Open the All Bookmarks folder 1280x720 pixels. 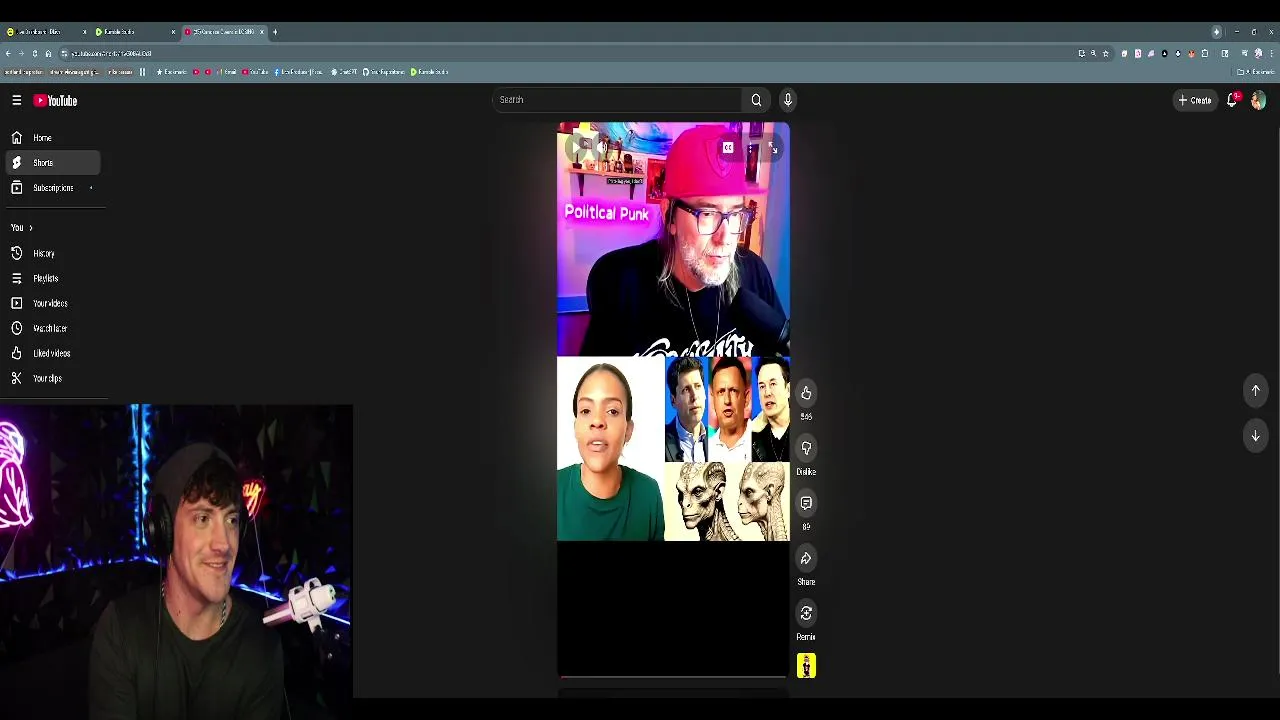1255,72
